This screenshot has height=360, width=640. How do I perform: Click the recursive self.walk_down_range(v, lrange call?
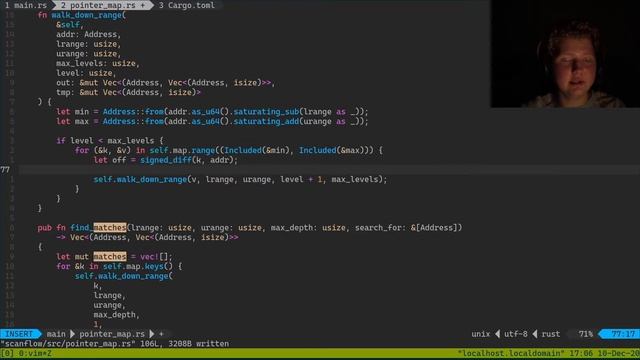pyautogui.click(x=240, y=180)
